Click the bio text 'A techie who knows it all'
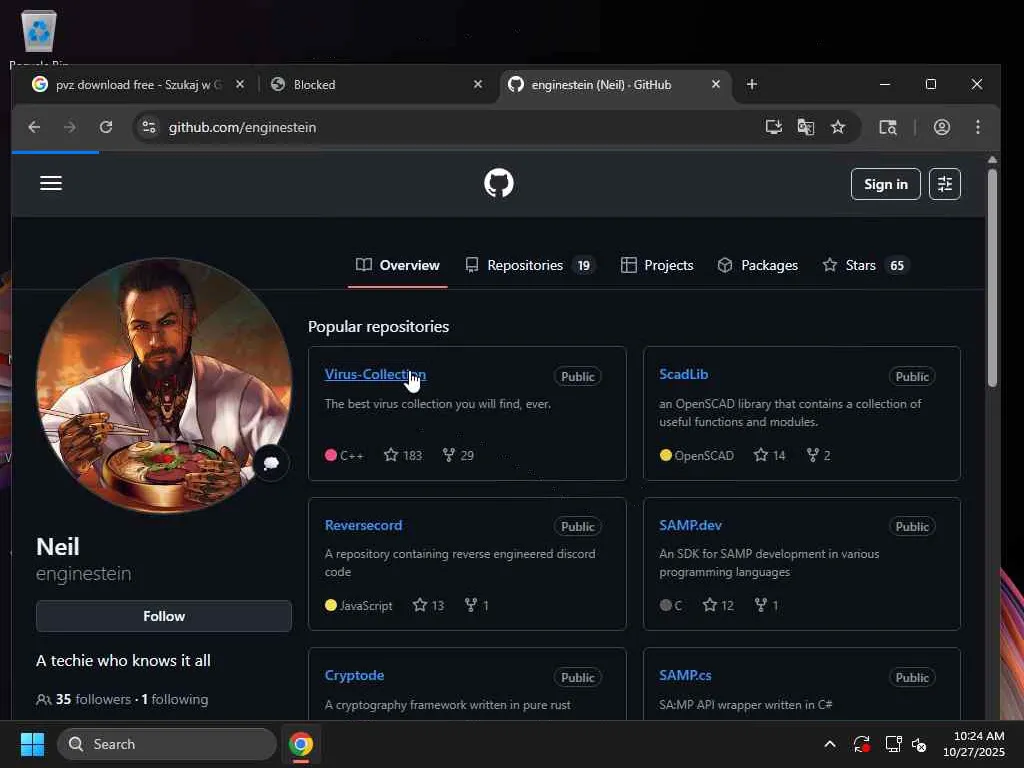 click(123, 660)
